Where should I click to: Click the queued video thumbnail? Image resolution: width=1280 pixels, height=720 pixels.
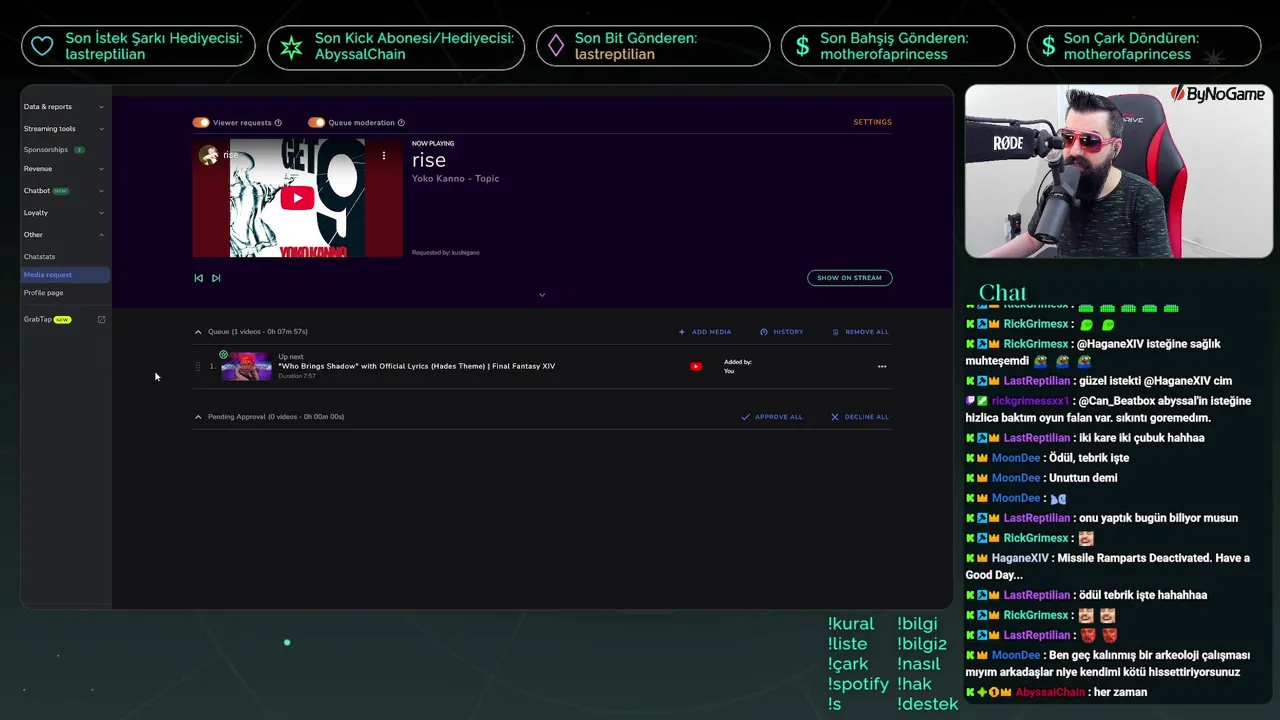point(246,366)
